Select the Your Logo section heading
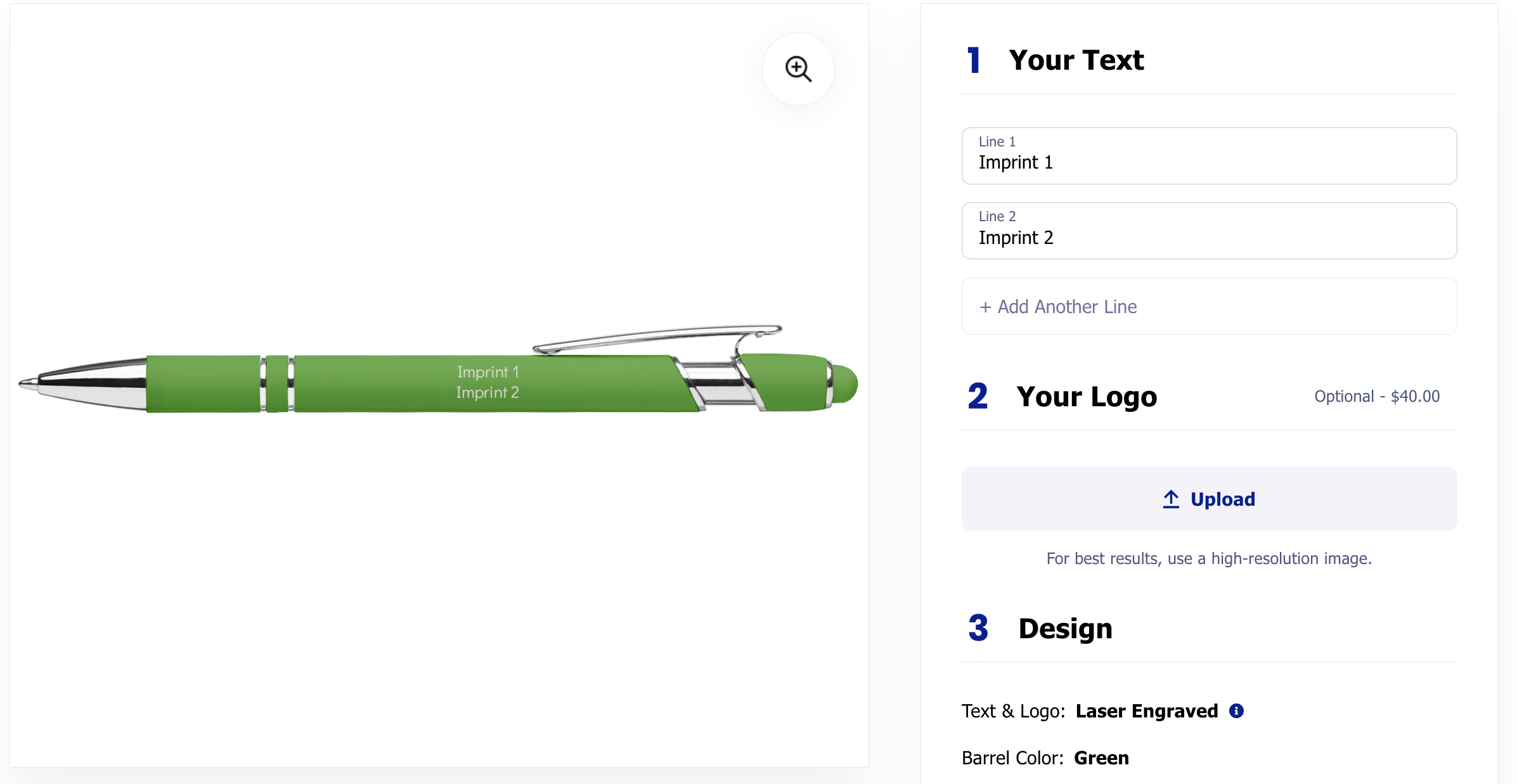 [1087, 397]
